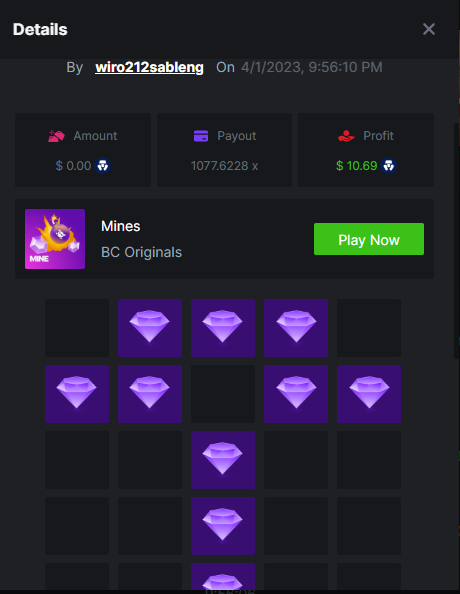Select the third-row middle diamond tile
The height and width of the screenshot is (594, 460).
click(223, 460)
